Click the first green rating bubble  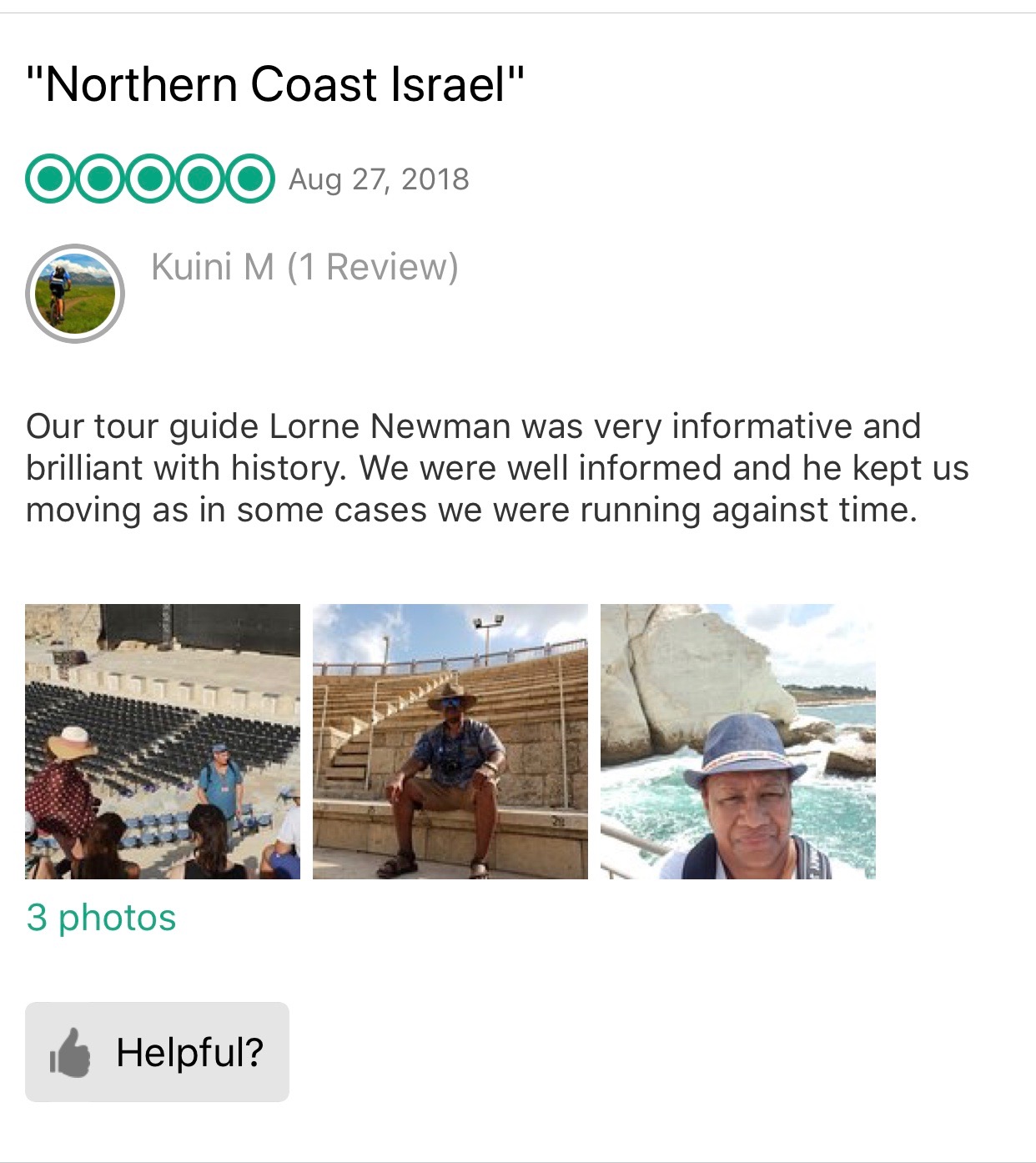[x=50, y=179]
